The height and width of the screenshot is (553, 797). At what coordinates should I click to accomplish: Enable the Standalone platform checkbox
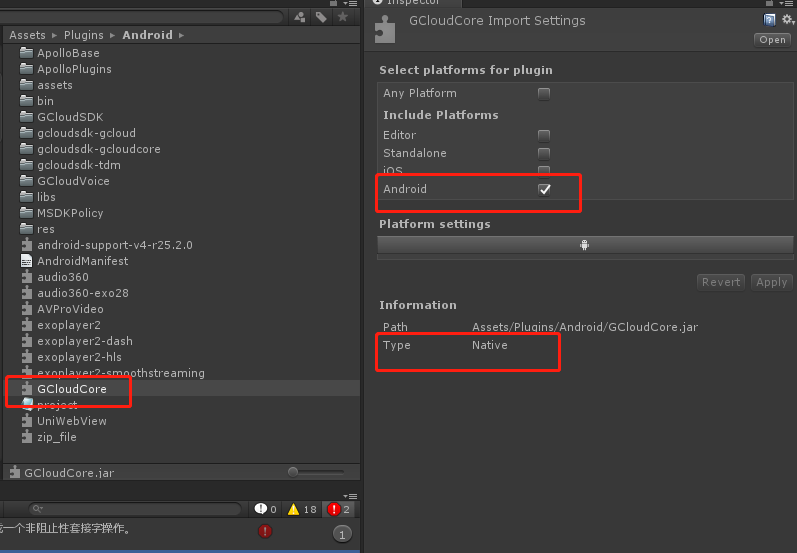[x=544, y=153]
